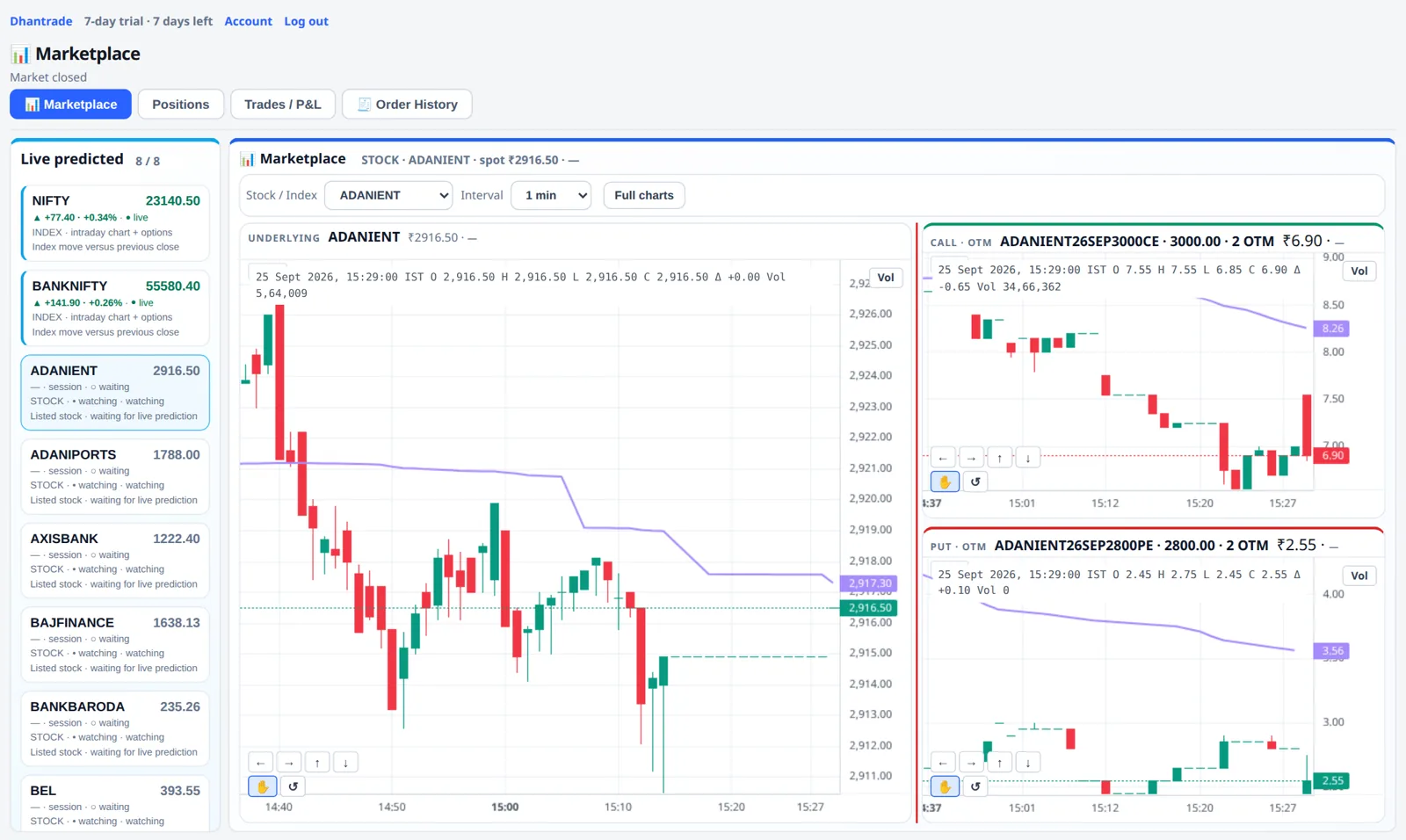Select the BANKNIFTY index card
The height and width of the screenshot is (840, 1406).
click(x=115, y=308)
